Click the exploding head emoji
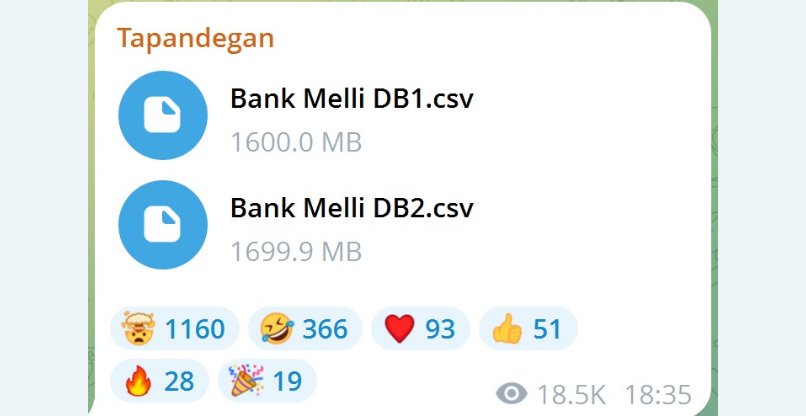Image resolution: width=806 pixels, height=416 pixels. tap(138, 328)
